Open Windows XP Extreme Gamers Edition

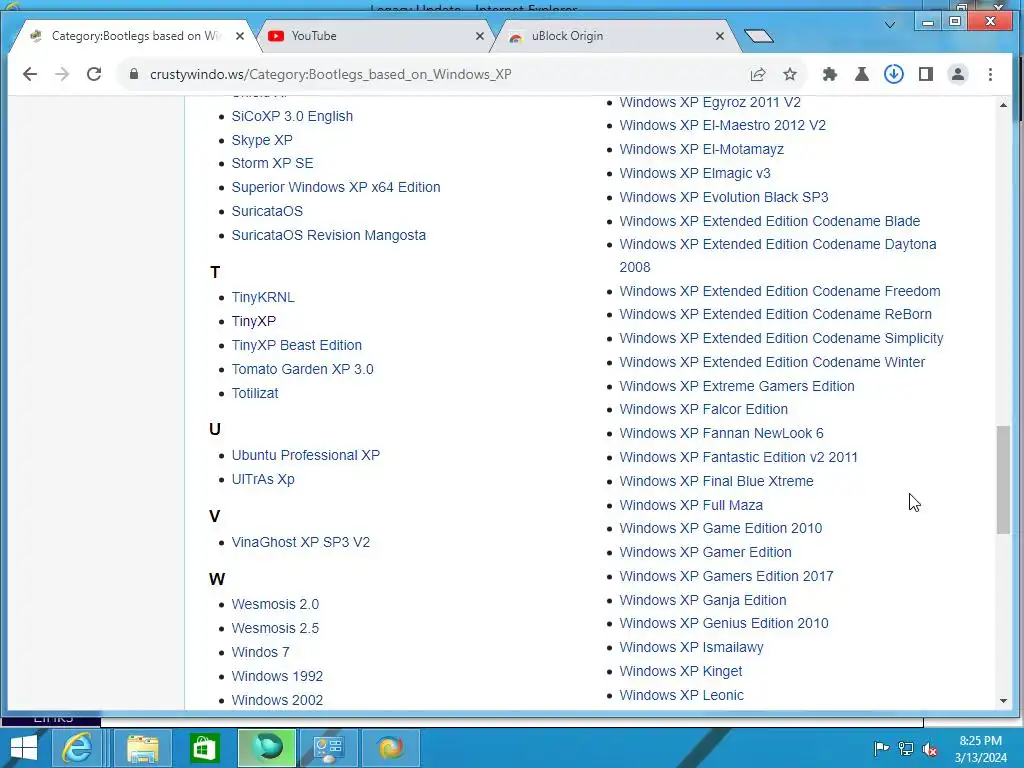tap(737, 386)
